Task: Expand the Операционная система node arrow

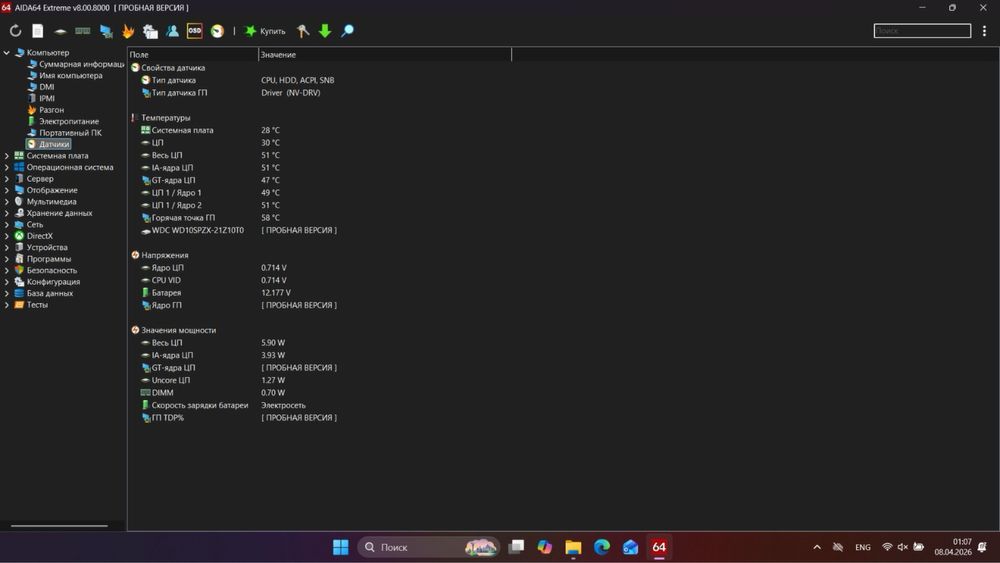Action: pos(7,167)
